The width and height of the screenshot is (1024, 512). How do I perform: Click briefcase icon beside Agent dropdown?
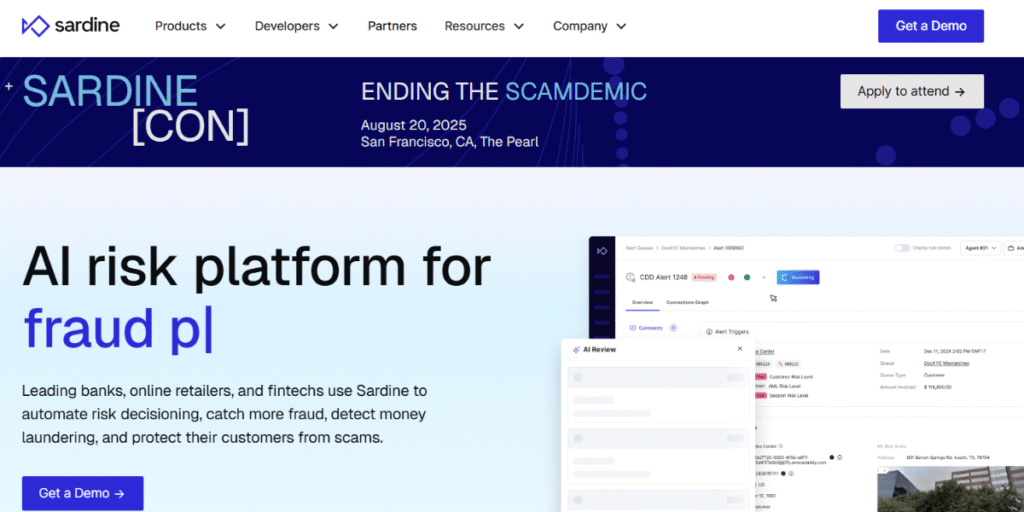[x=1012, y=248]
